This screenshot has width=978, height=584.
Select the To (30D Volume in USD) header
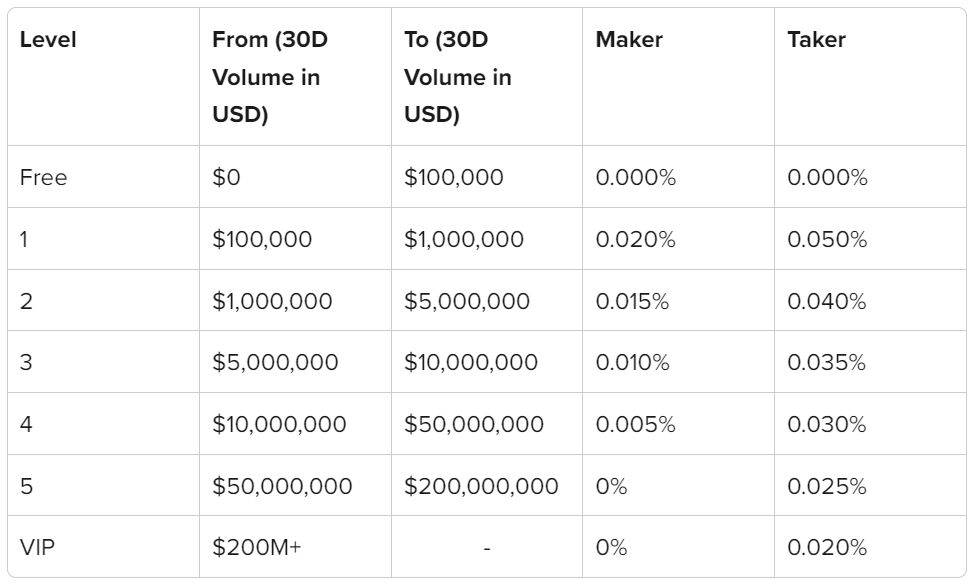coord(458,77)
